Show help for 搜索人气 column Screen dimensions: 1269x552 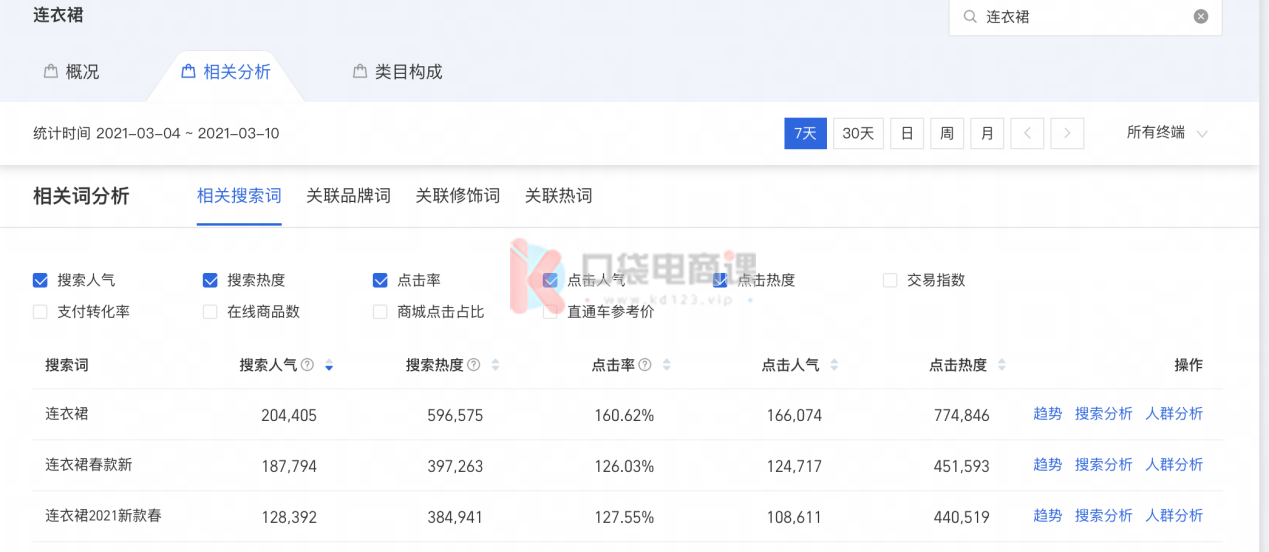tap(308, 365)
